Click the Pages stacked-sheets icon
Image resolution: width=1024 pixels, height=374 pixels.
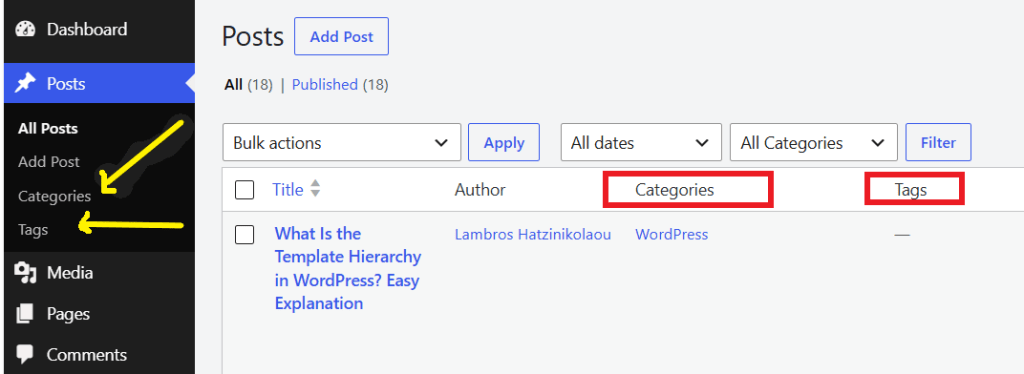click(25, 314)
